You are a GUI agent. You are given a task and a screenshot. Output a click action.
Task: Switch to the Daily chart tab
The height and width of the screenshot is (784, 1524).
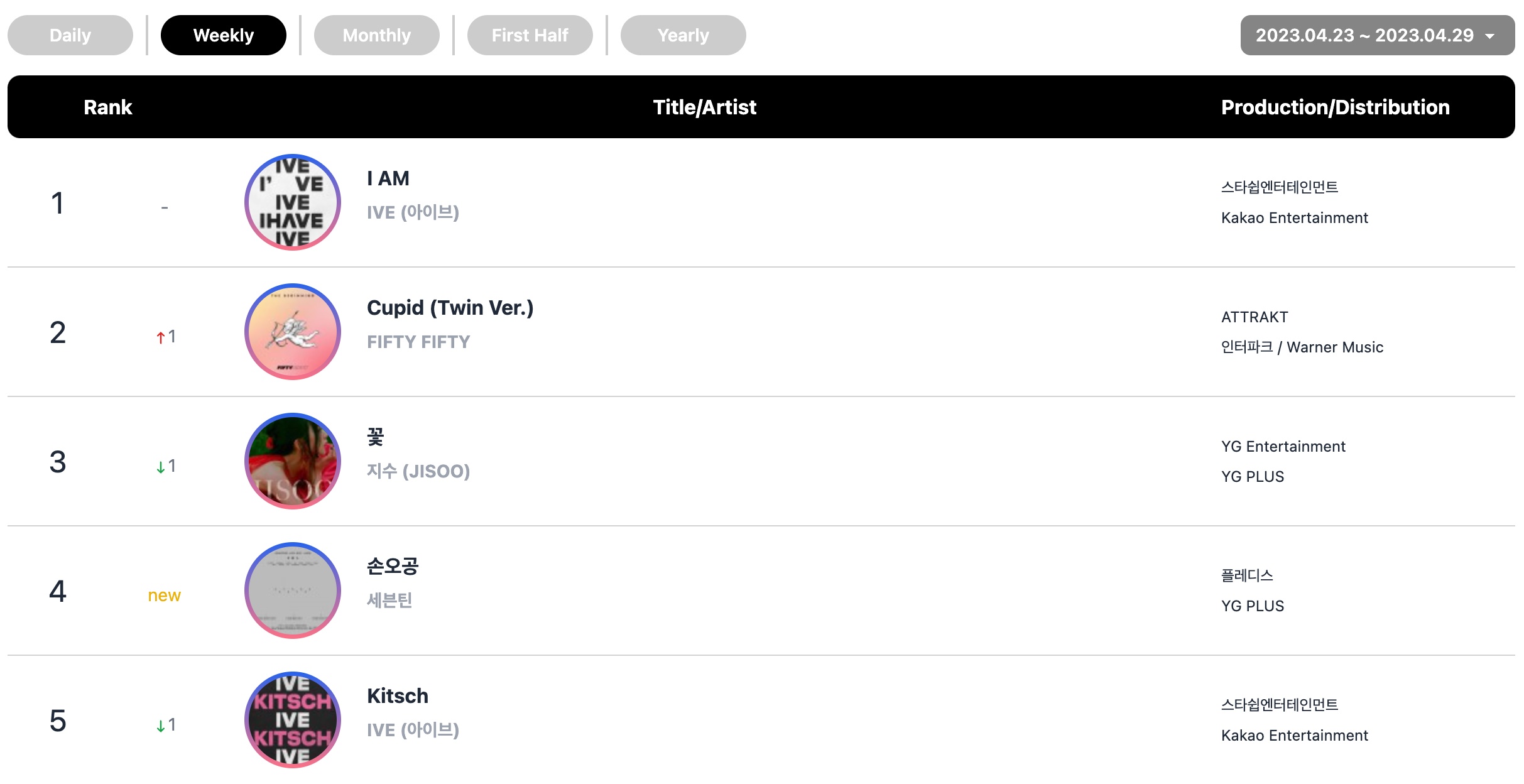click(70, 35)
